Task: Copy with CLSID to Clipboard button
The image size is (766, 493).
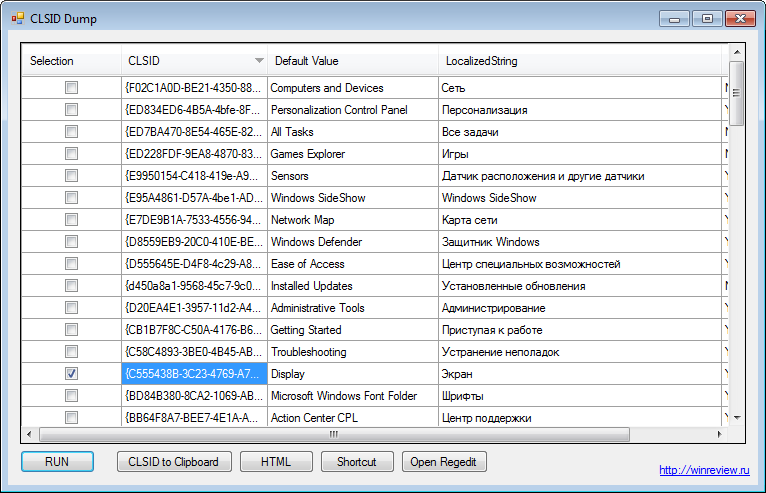Action: point(174,462)
